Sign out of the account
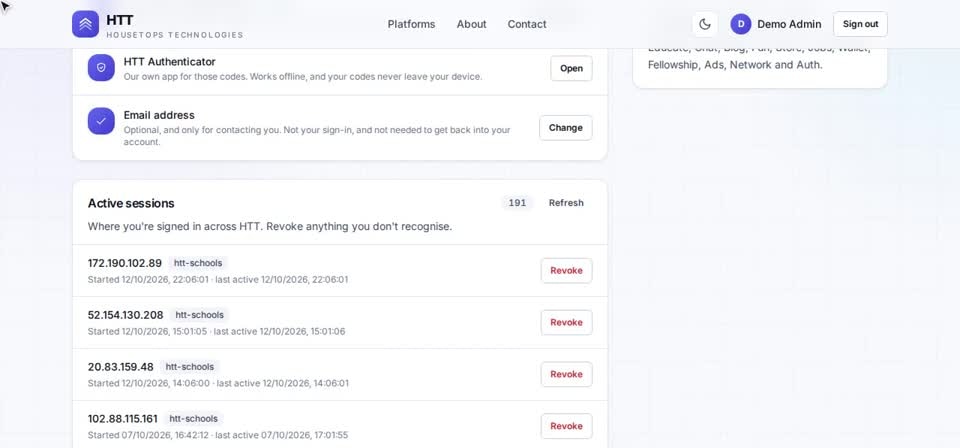This screenshot has width=960, height=448. pos(860,24)
